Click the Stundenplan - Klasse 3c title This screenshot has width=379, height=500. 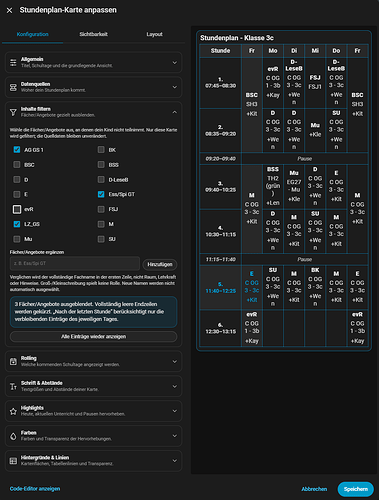[x=237, y=38]
